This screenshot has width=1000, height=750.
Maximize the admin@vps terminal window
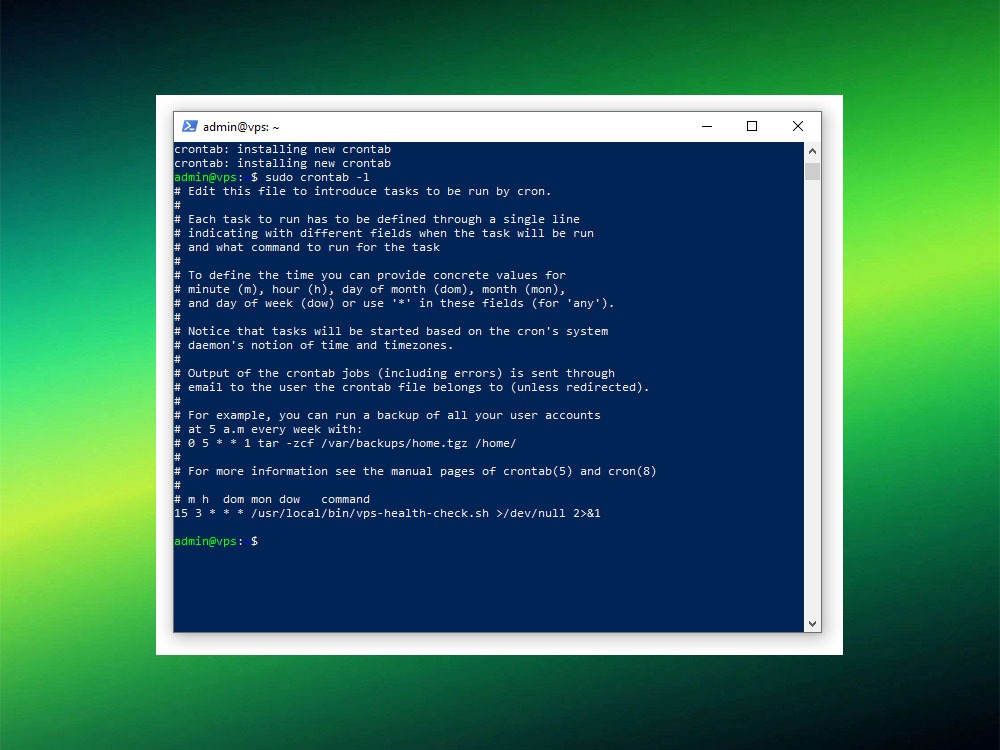click(x=752, y=126)
